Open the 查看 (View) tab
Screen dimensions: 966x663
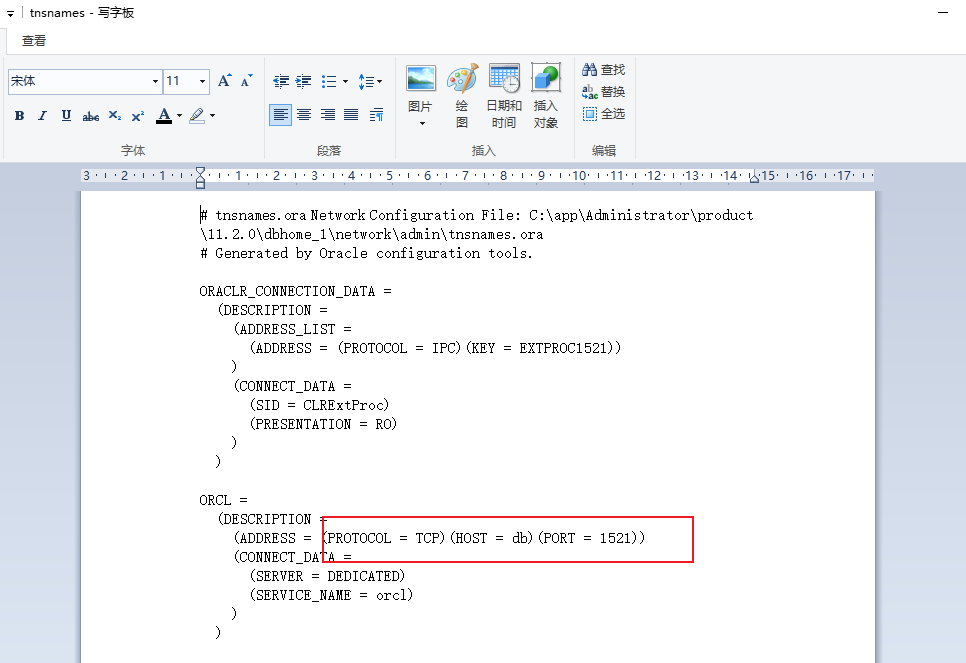(34, 41)
